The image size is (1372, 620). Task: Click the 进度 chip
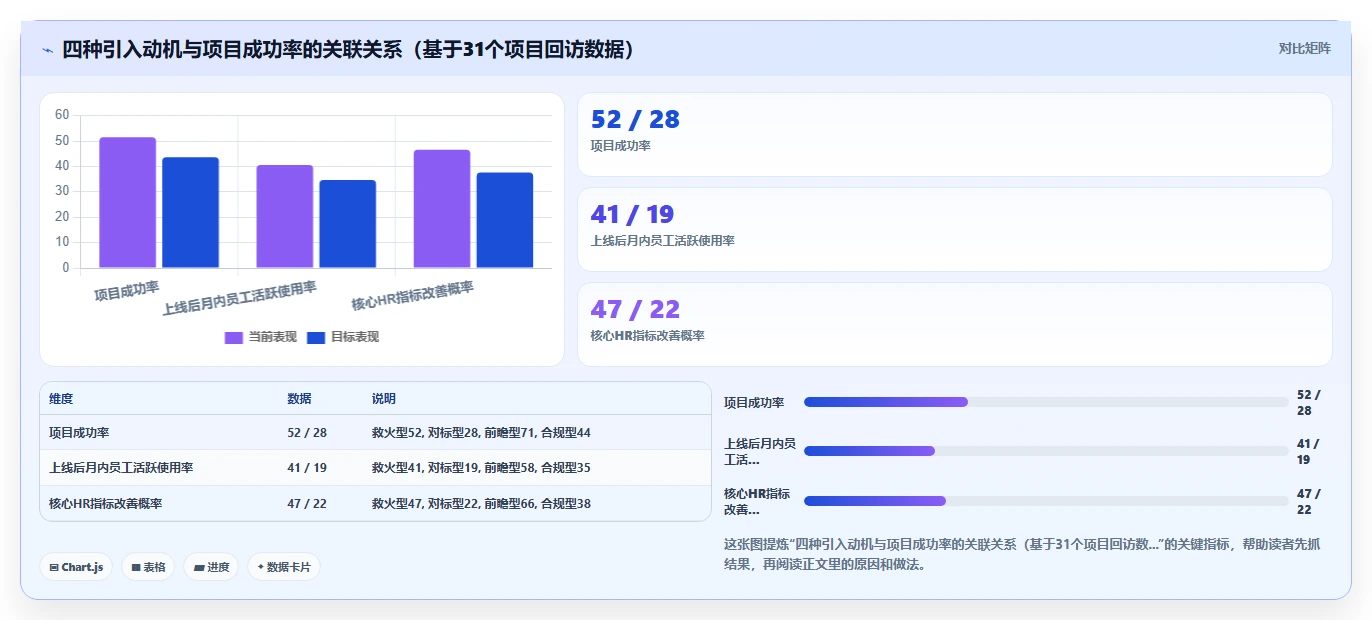coord(211,567)
